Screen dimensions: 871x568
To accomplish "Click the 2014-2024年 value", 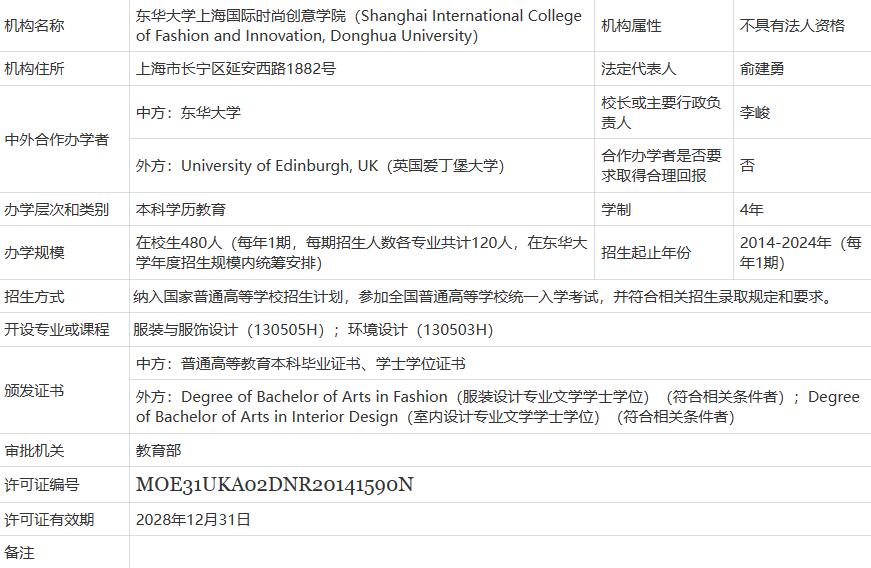I will pyautogui.click(x=800, y=253).
